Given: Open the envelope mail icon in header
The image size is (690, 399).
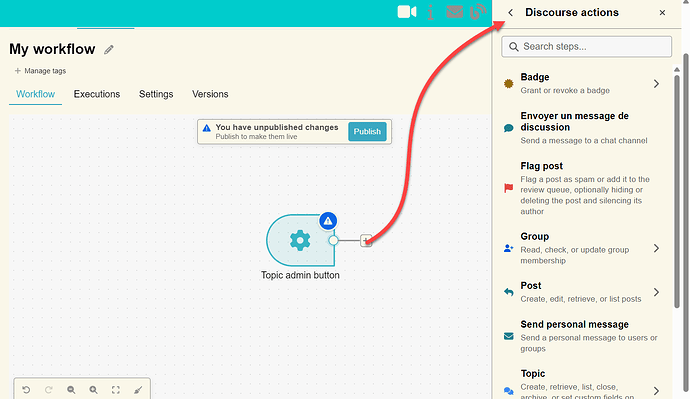Looking at the screenshot, I should (455, 12).
